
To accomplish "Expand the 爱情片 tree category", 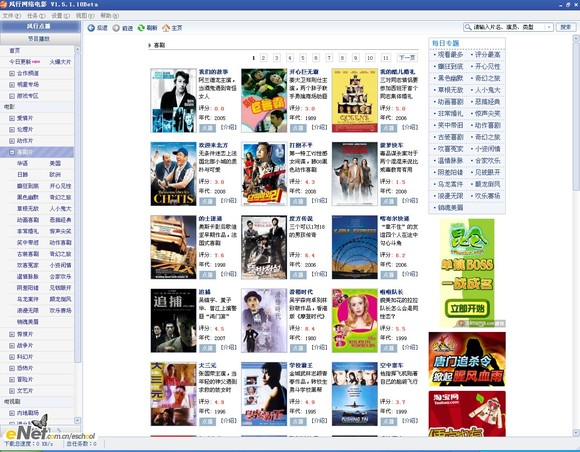I will click(x=12, y=118).
